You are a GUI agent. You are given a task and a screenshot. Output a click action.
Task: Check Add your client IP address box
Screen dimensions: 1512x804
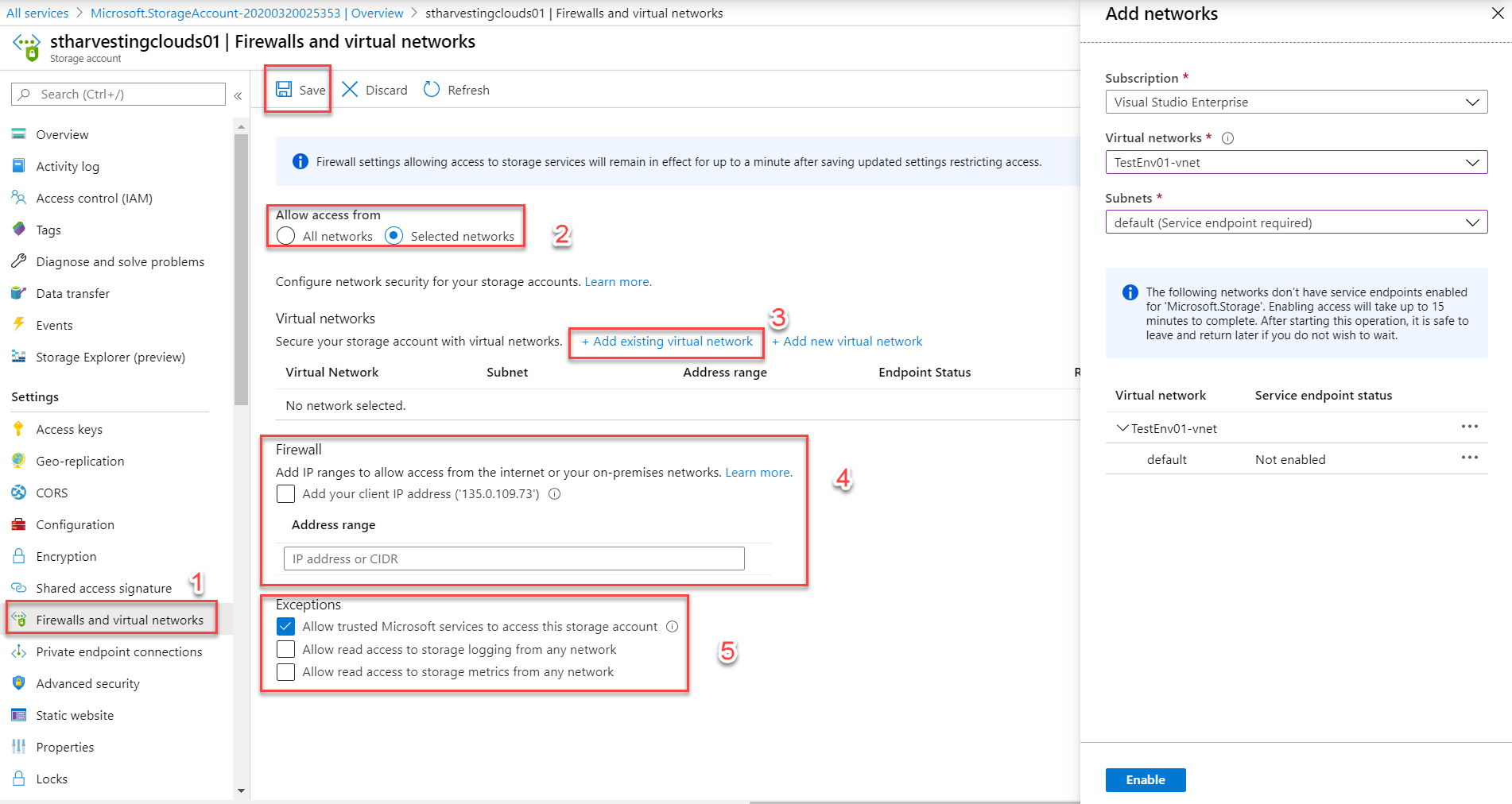click(285, 494)
